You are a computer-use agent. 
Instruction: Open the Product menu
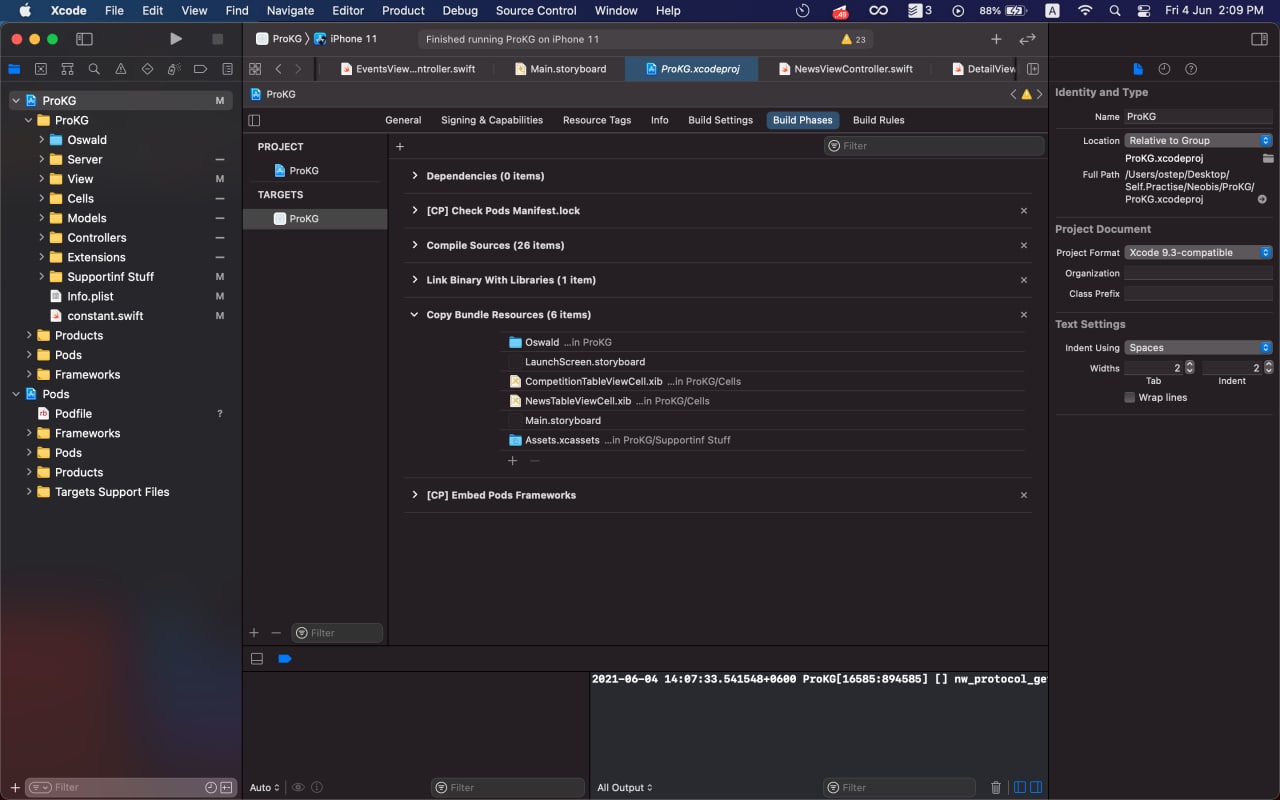coord(403,11)
